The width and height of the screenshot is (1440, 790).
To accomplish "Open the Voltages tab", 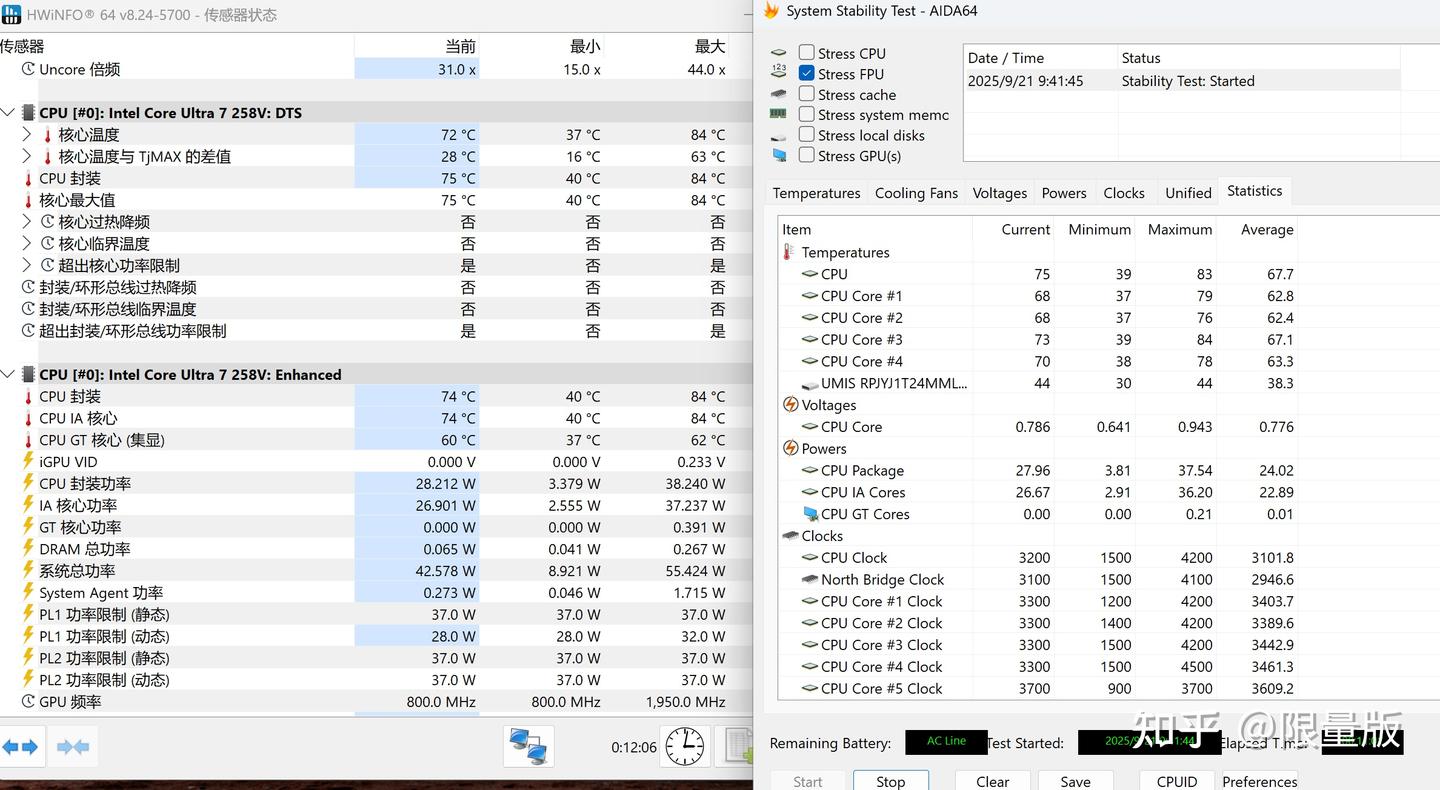I will point(1000,193).
